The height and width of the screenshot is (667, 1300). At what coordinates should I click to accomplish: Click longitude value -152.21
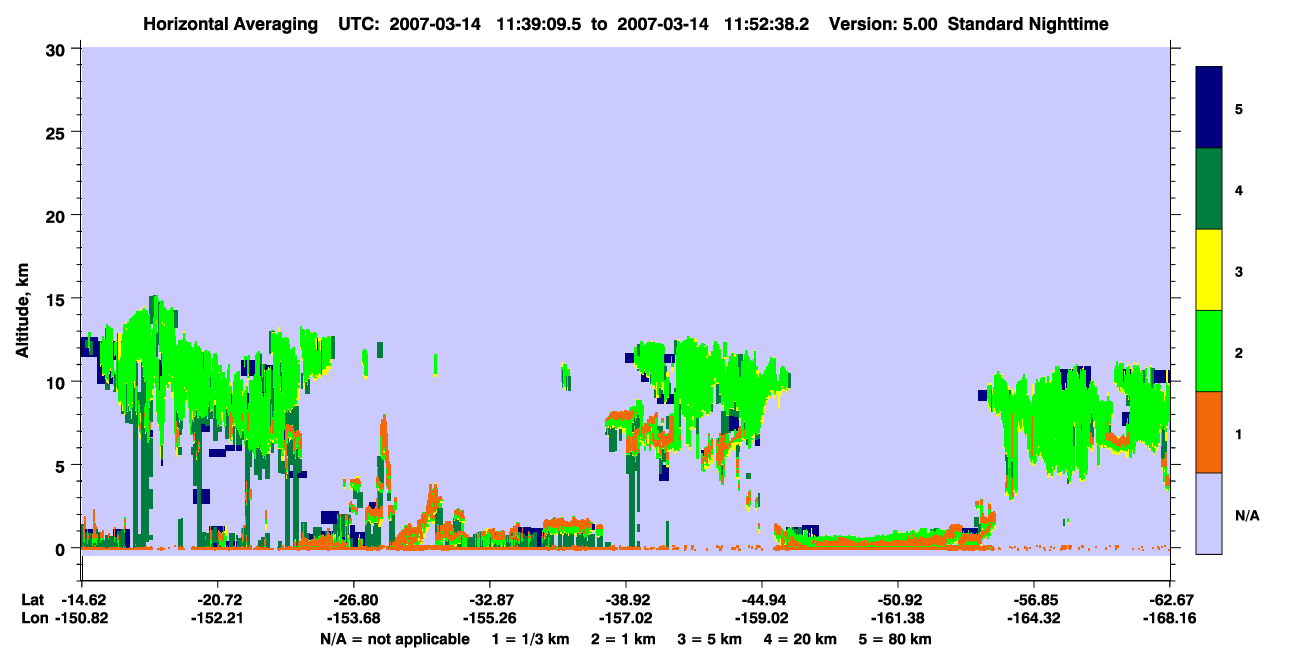click(x=217, y=618)
